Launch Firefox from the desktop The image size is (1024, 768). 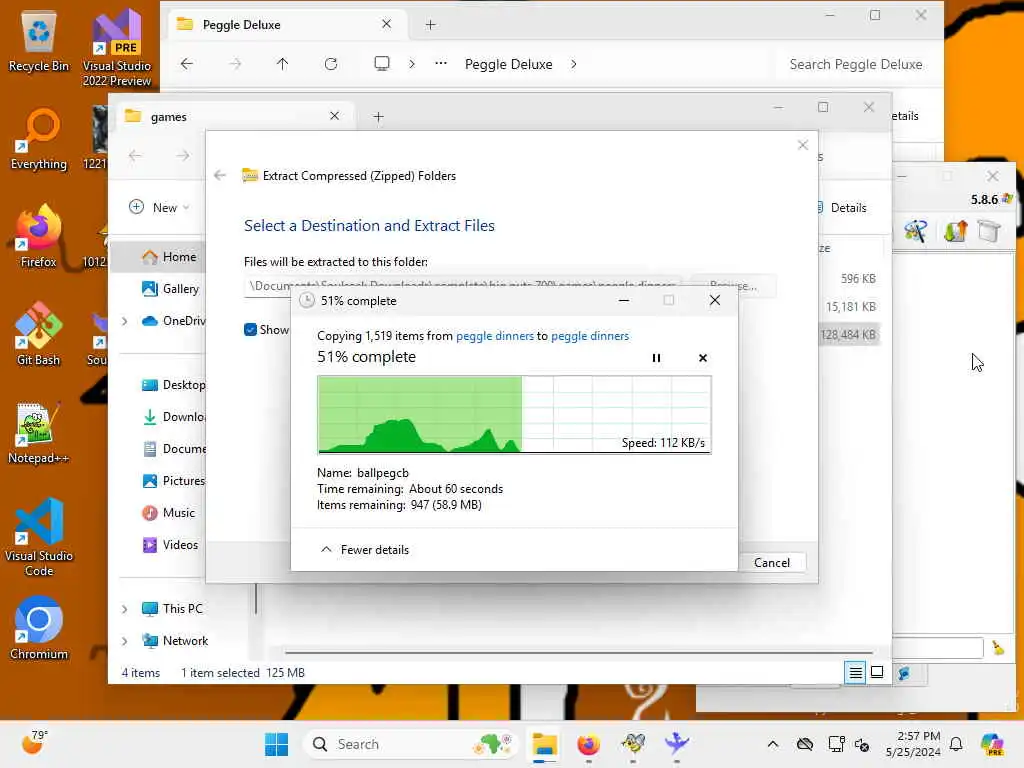coord(39,236)
